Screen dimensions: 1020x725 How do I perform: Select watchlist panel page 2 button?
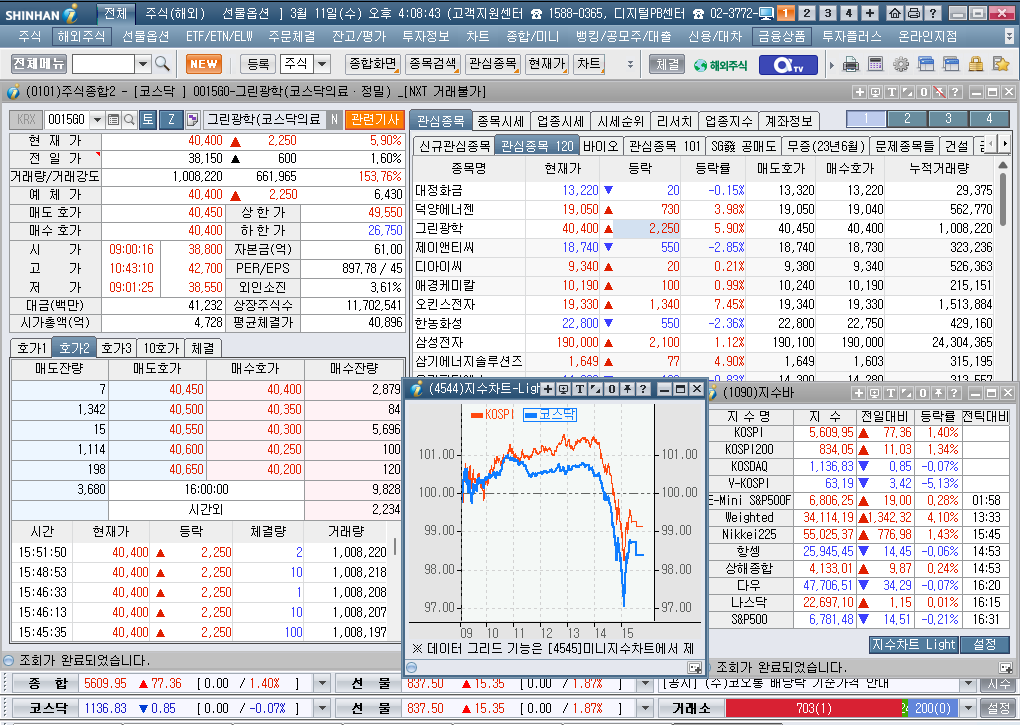907,119
